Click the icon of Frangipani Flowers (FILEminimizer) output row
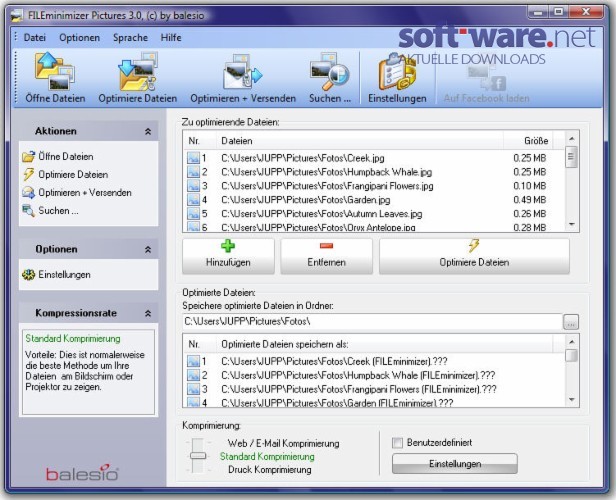 [x=193, y=389]
